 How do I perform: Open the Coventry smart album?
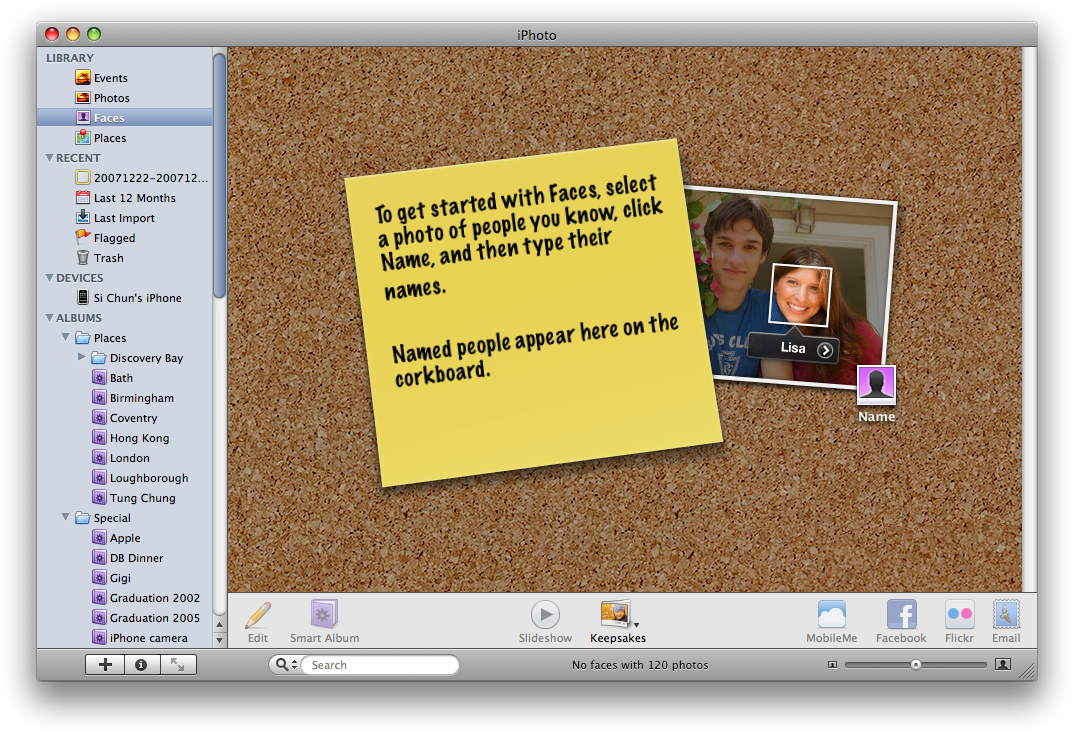[x=125, y=418]
